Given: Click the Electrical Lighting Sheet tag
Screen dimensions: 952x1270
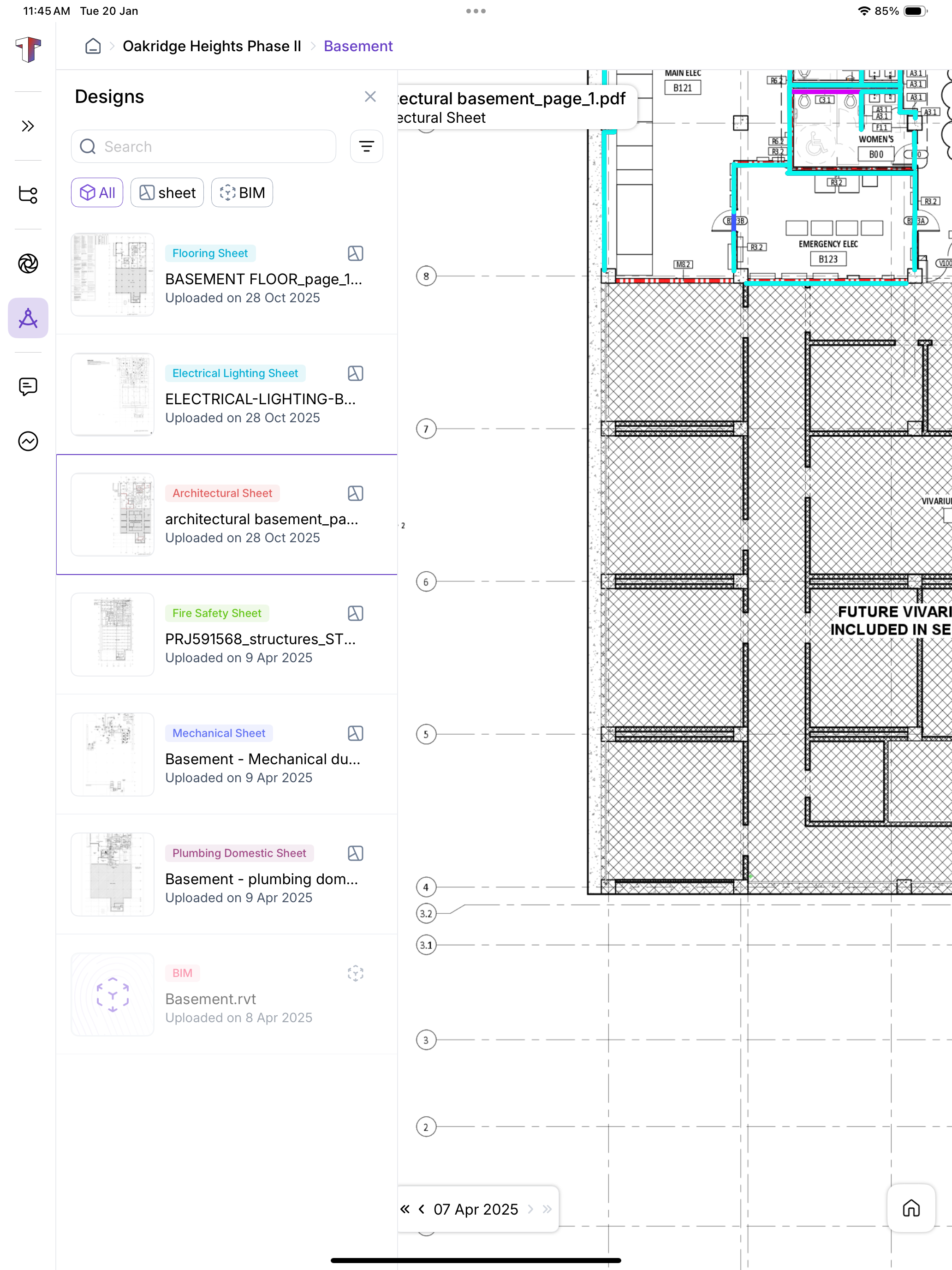Looking at the screenshot, I should click(x=235, y=373).
